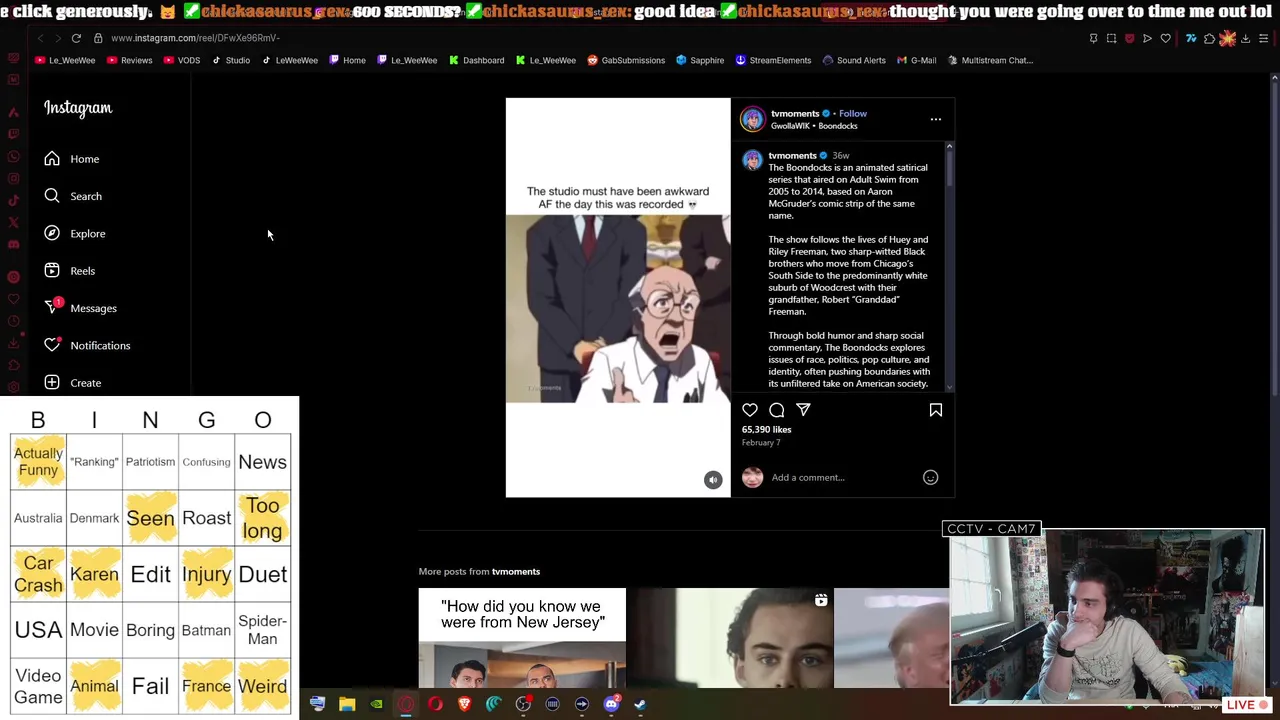Open the Multistream Chat bookmark
This screenshot has height=720, width=1280.
tap(989, 60)
